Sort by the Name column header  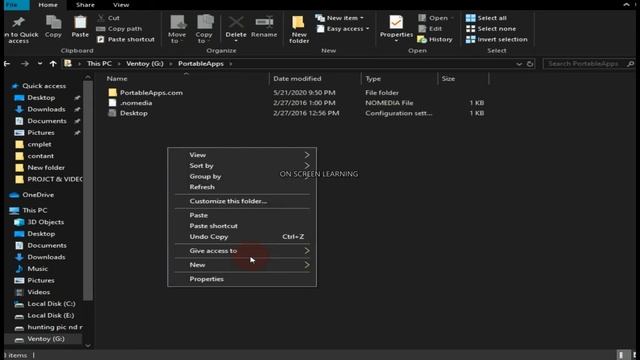117,78
